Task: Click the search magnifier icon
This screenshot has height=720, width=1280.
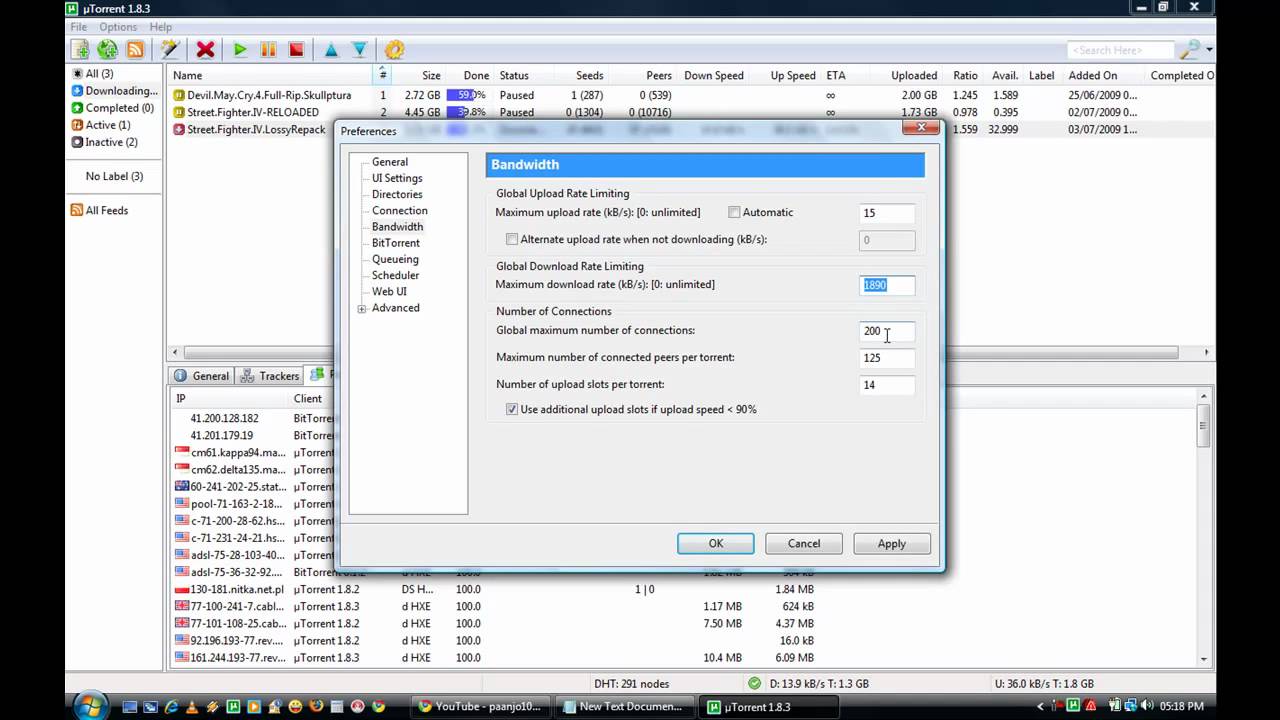Action: 1188,49
